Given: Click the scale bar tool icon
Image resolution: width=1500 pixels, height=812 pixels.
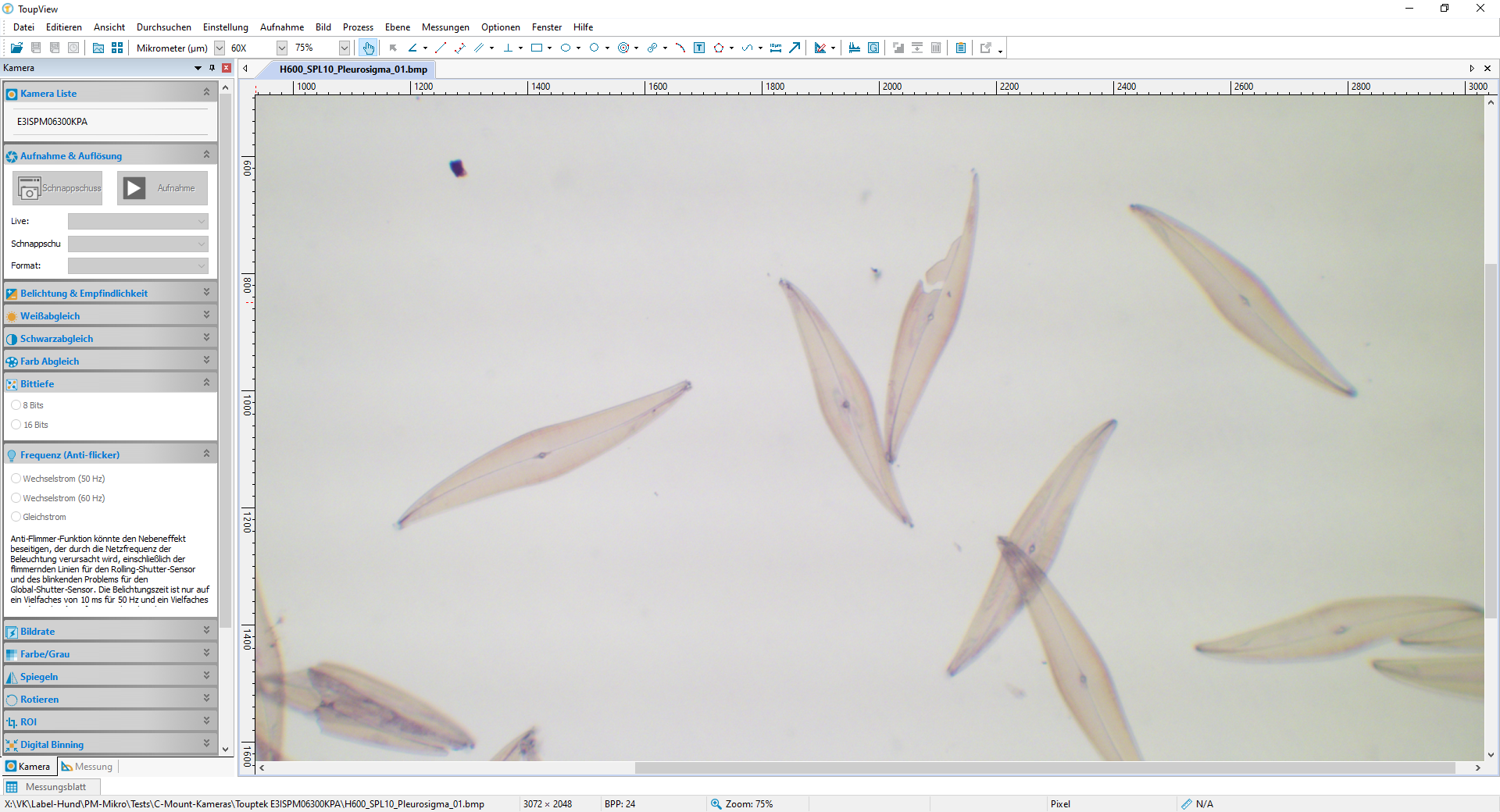Looking at the screenshot, I should click(x=776, y=48).
